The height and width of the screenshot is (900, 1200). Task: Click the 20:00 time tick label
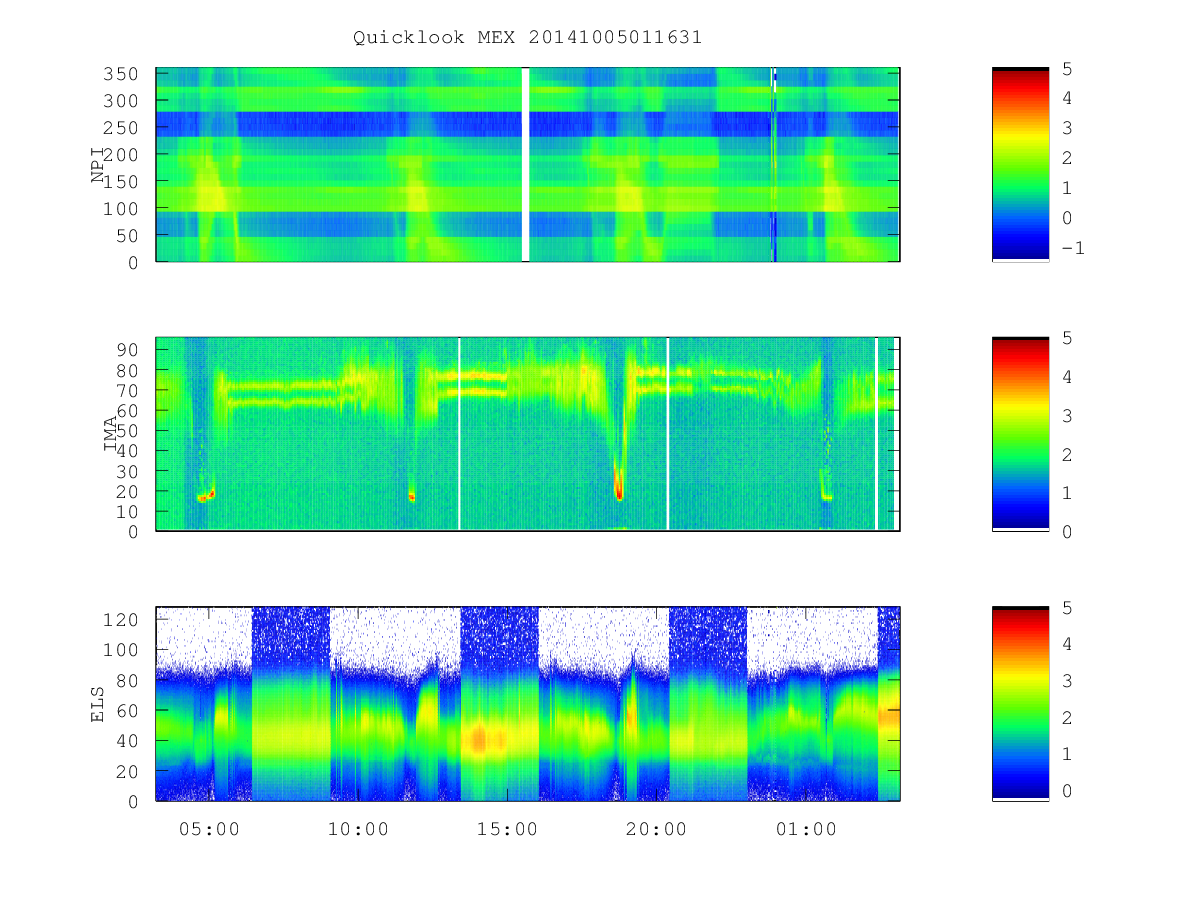(x=657, y=829)
